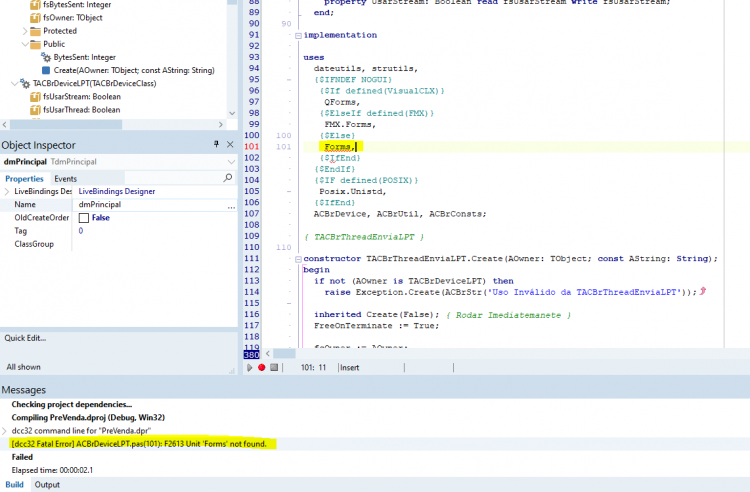Stop macro recording
750x492 pixels.
point(274,368)
